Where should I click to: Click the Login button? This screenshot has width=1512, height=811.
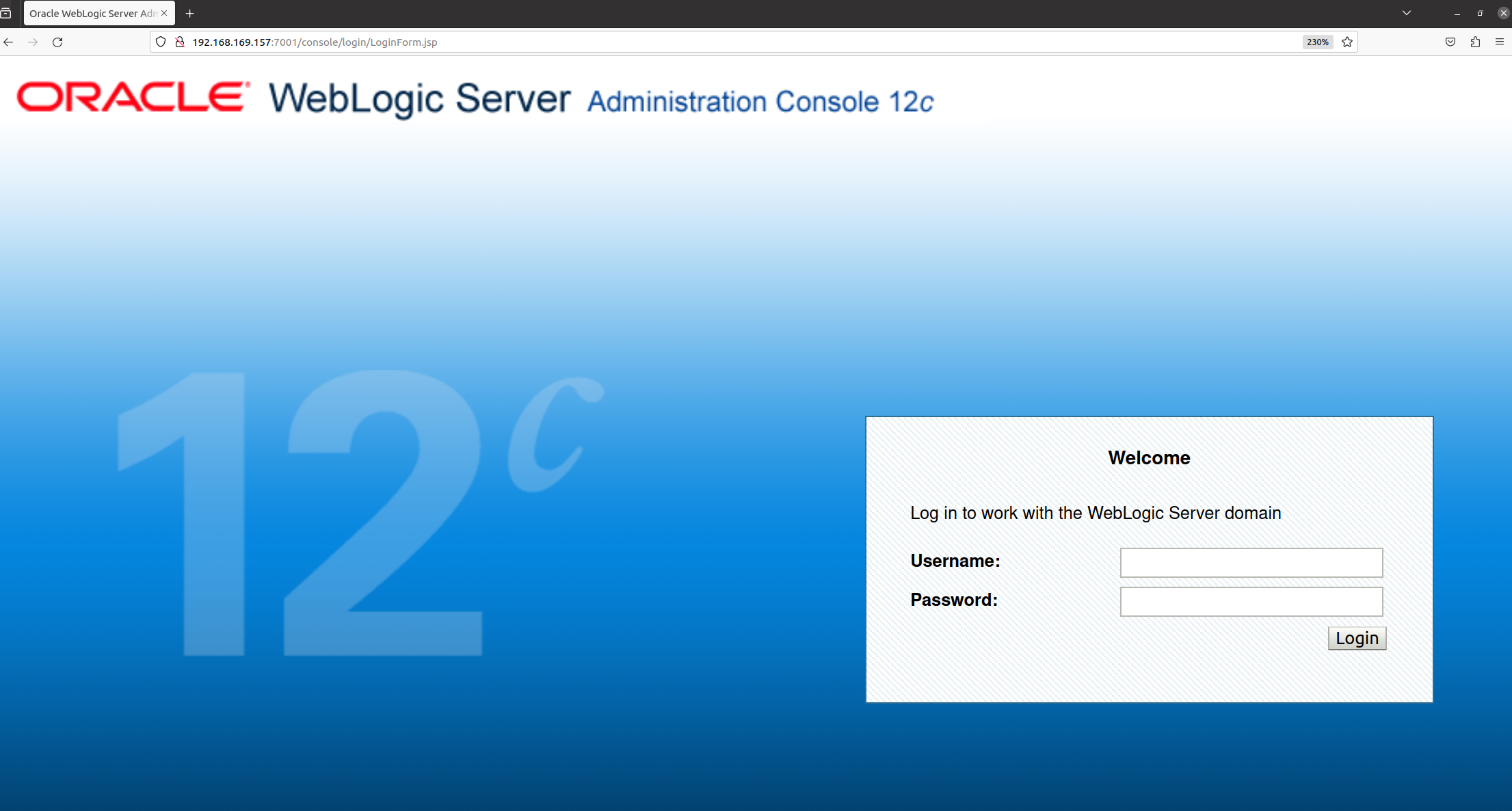tap(1357, 638)
